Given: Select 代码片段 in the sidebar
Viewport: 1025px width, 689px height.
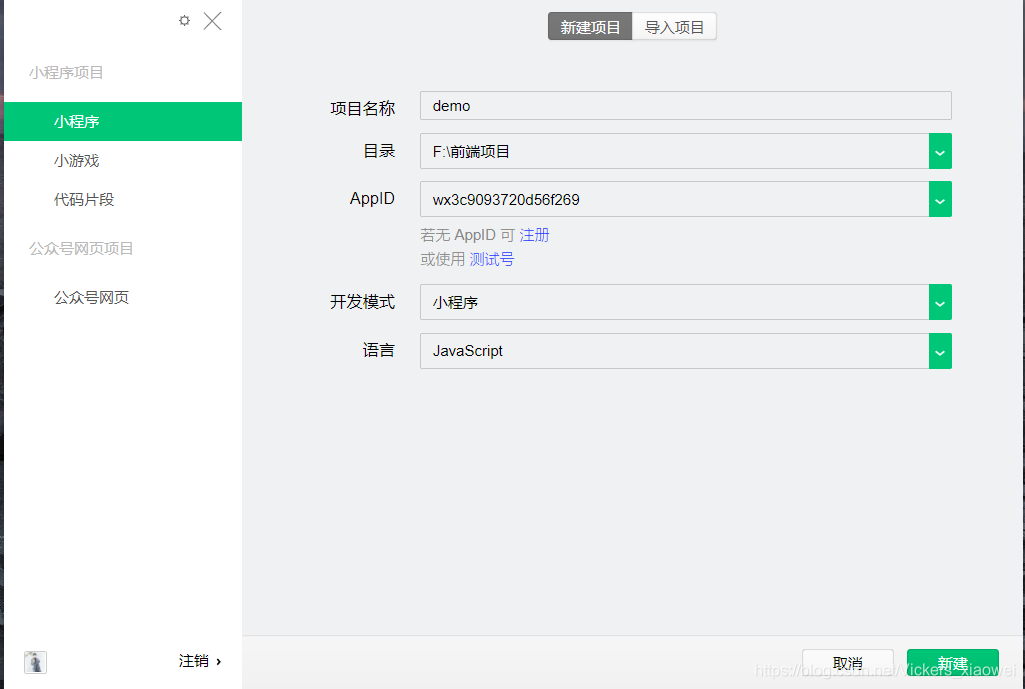Looking at the screenshot, I should 84,199.
